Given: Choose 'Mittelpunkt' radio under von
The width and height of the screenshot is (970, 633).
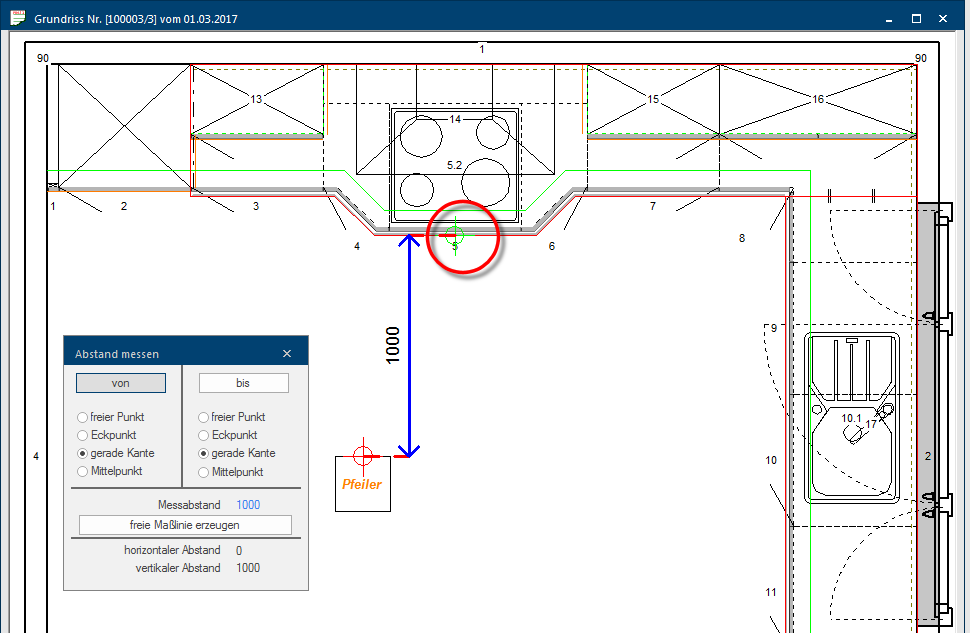Looking at the screenshot, I should tap(82, 471).
